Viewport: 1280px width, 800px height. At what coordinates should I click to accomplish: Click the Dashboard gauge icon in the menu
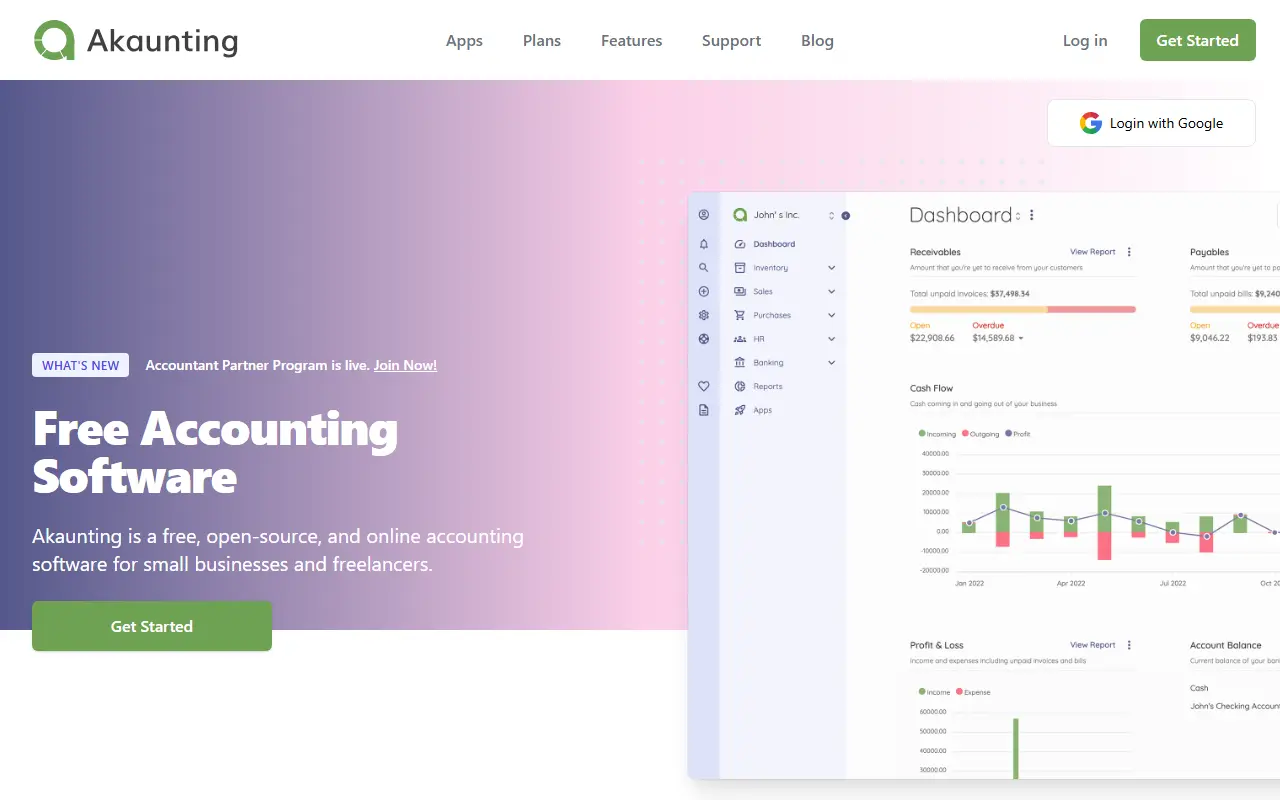740,244
